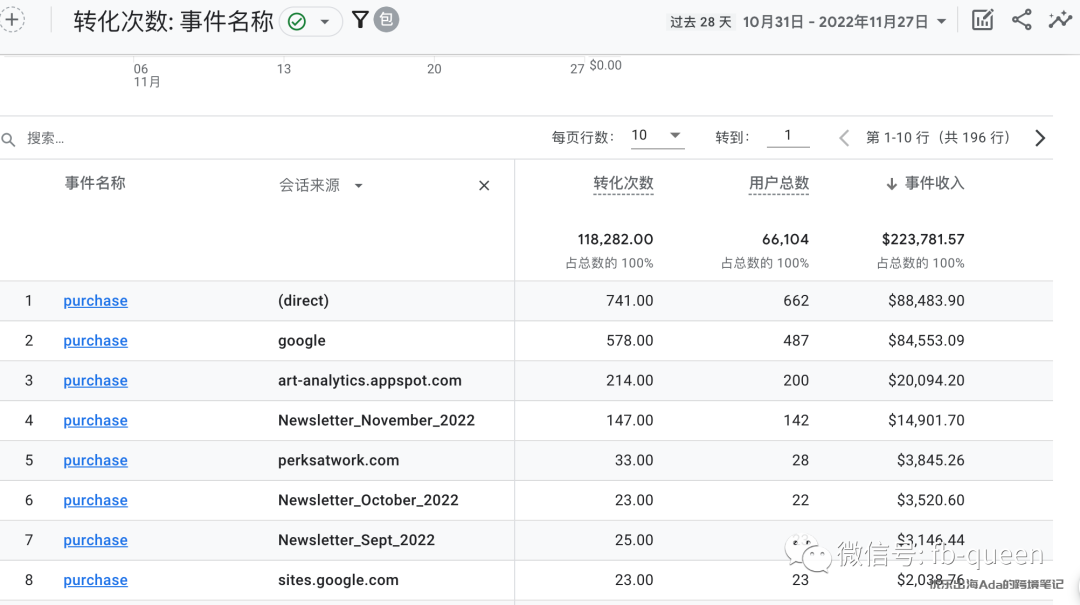This screenshot has height=605, width=1080.
Task: Open the insights sparkline icon
Action: (1060, 20)
